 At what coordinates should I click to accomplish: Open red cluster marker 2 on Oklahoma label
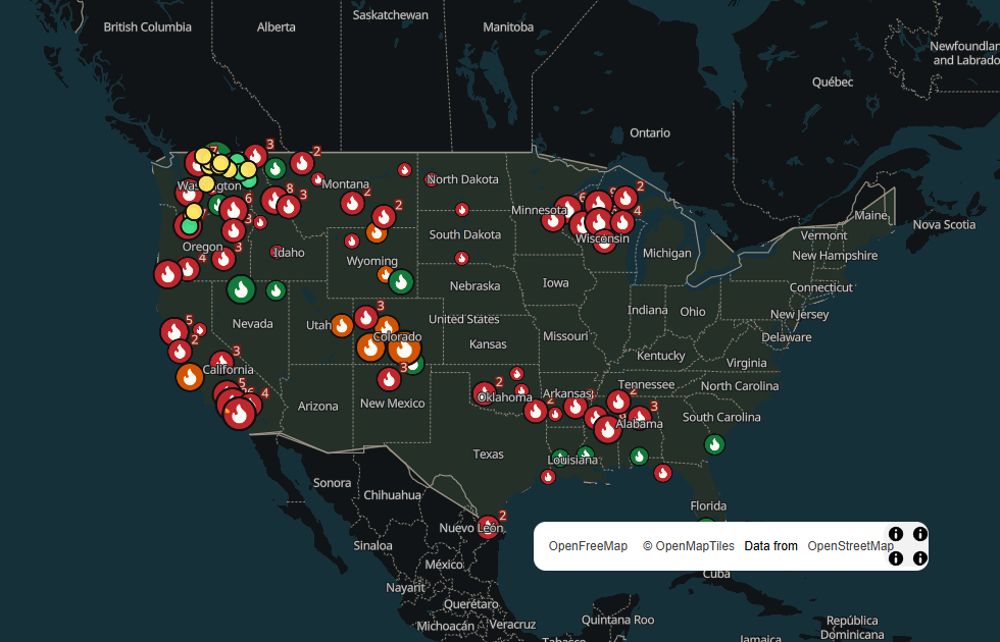point(484,393)
